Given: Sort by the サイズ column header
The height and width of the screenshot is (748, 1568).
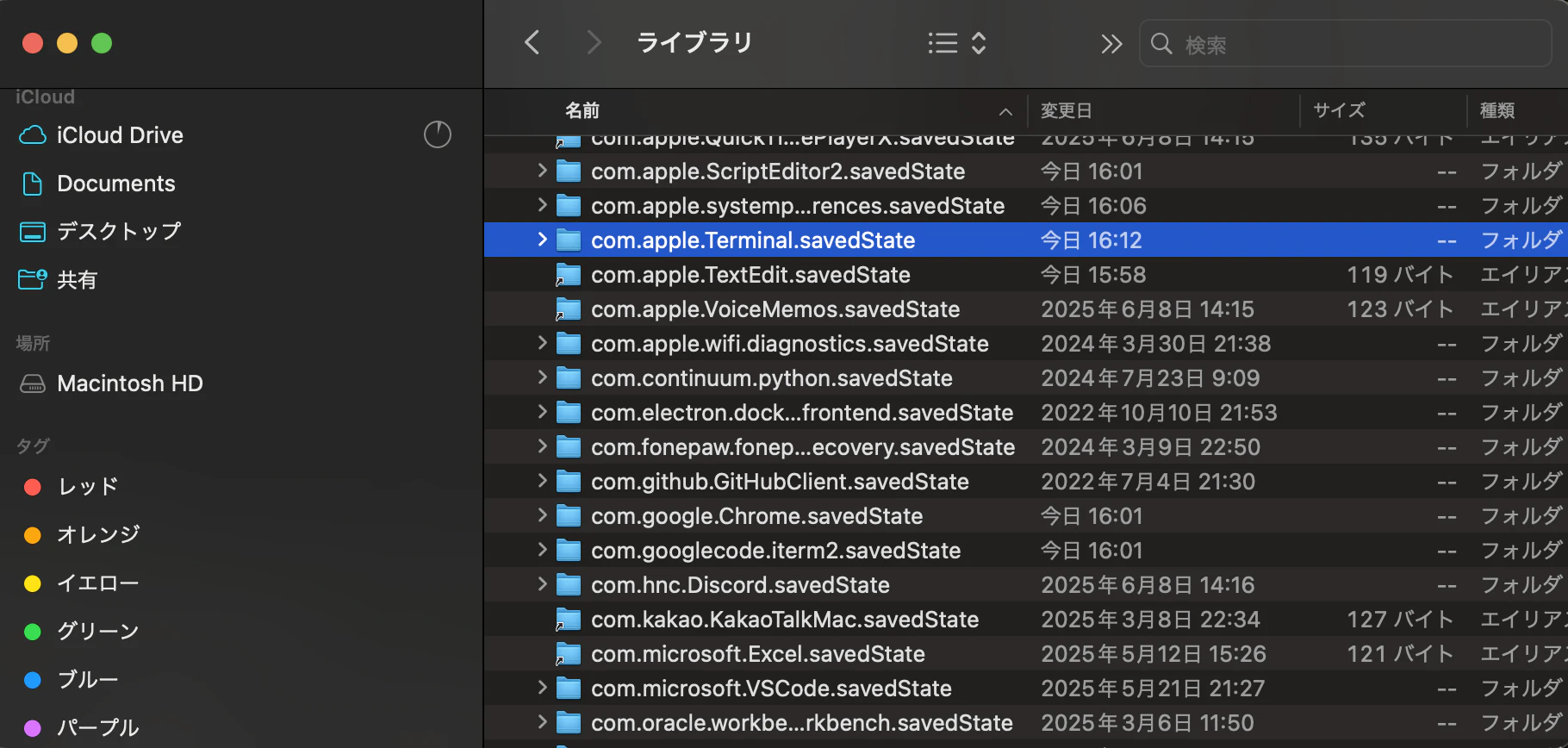Looking at the screenshot, I should [1339, 110].
